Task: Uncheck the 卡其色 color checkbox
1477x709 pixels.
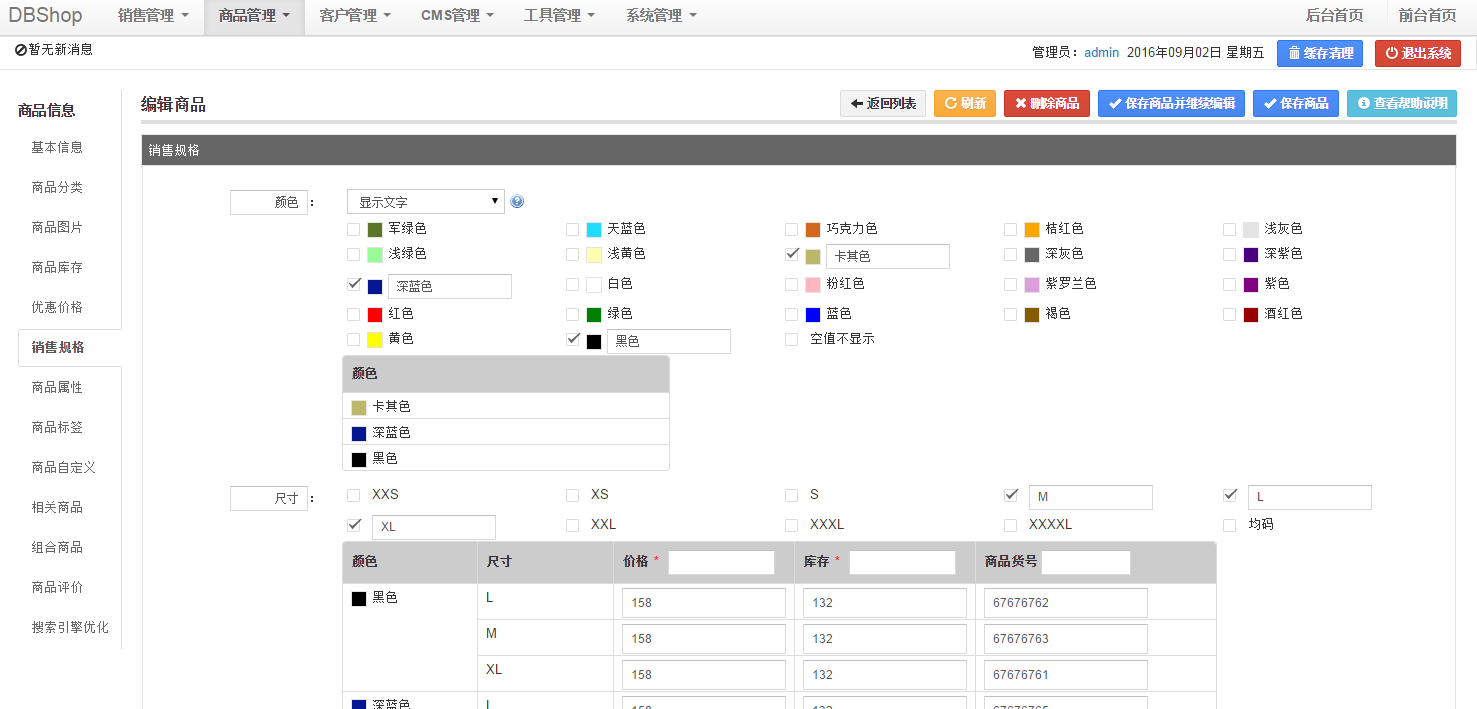Action: [x=792, y=254]
